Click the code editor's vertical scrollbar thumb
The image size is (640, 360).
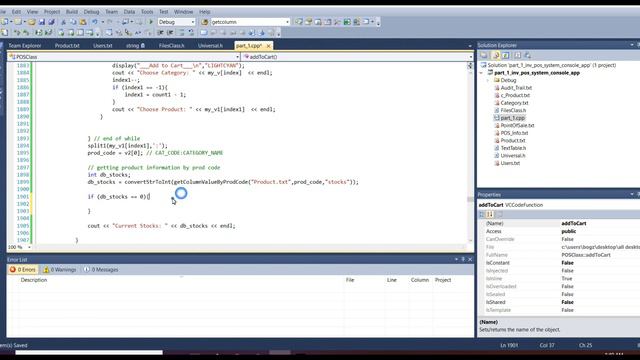tap(470, 199)
